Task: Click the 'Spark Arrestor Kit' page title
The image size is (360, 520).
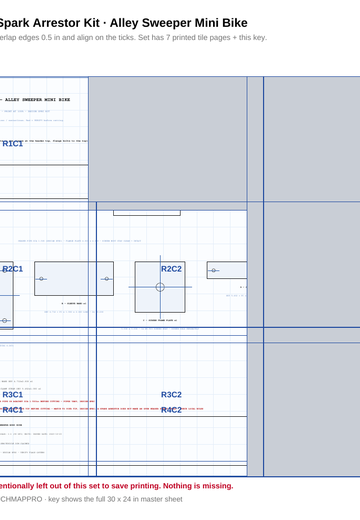Action: coord(124,23)
